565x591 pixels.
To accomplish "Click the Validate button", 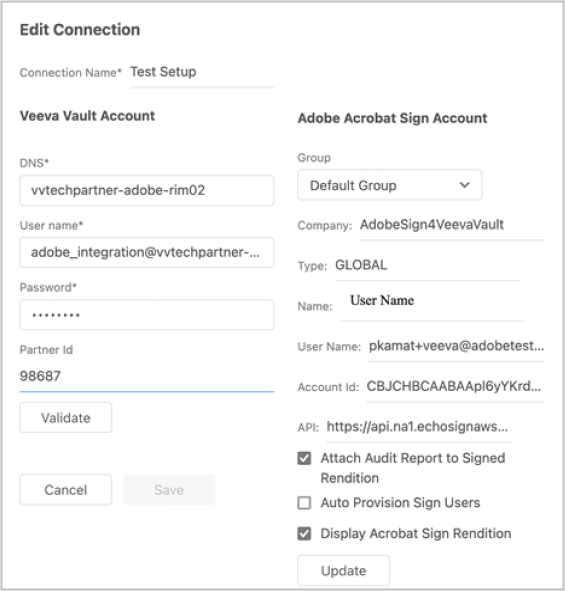I will (x=66, y=418).
